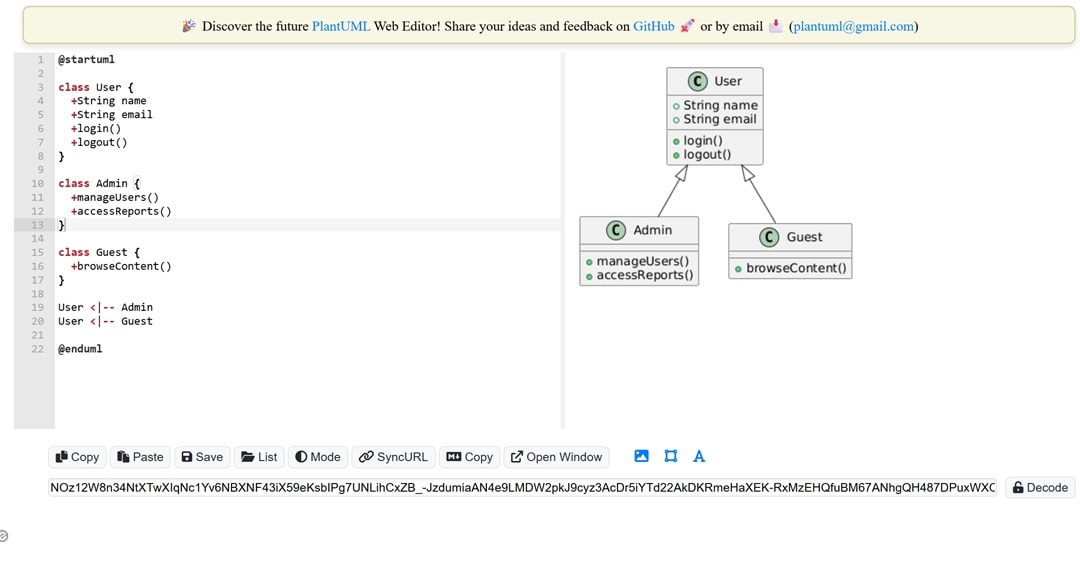This screenshot has height=572, width=1080.
Task: Click the User class box title
Action: 727,81
